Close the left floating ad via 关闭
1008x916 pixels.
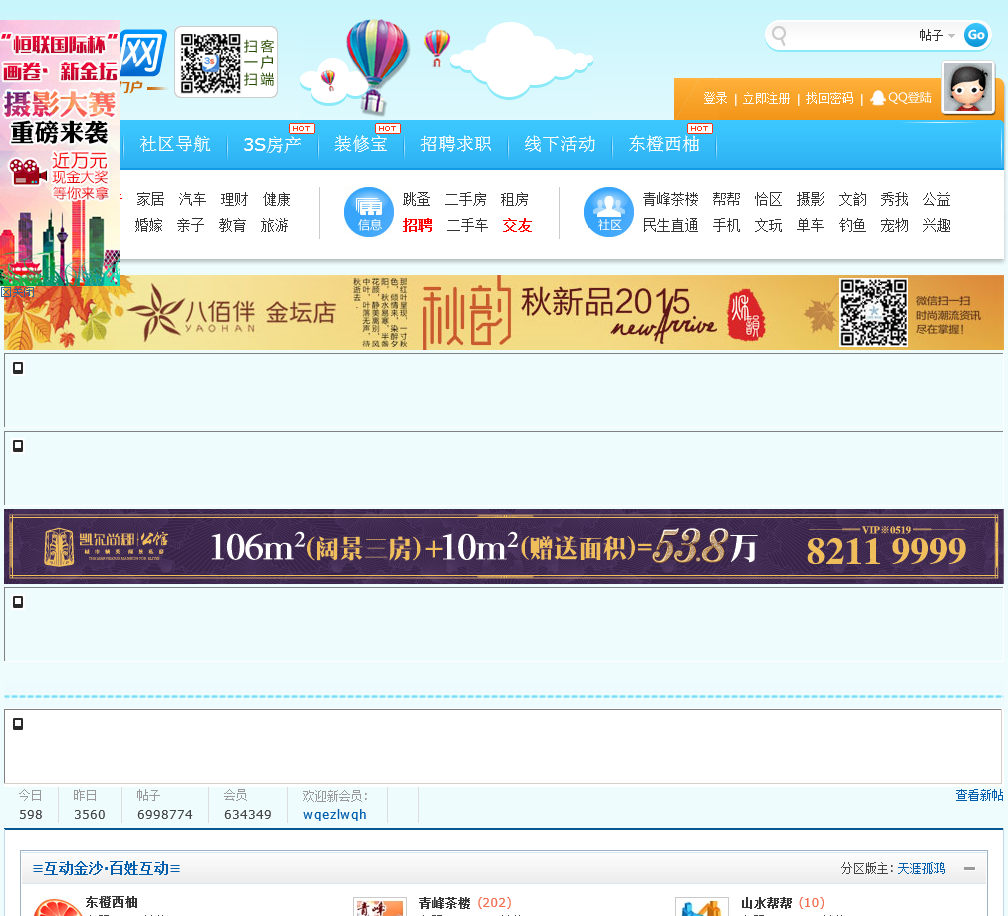click(x=17, y=292)
